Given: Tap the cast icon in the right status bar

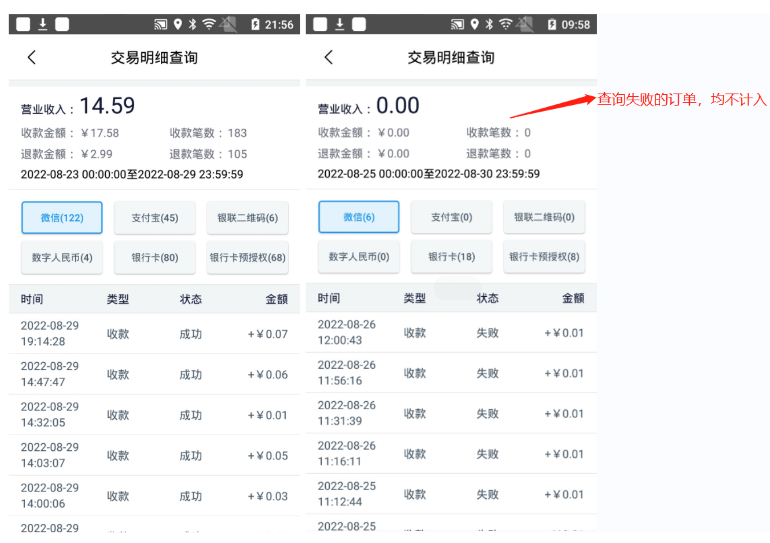Looking at the screenshot, I should (x=457, y=24).
